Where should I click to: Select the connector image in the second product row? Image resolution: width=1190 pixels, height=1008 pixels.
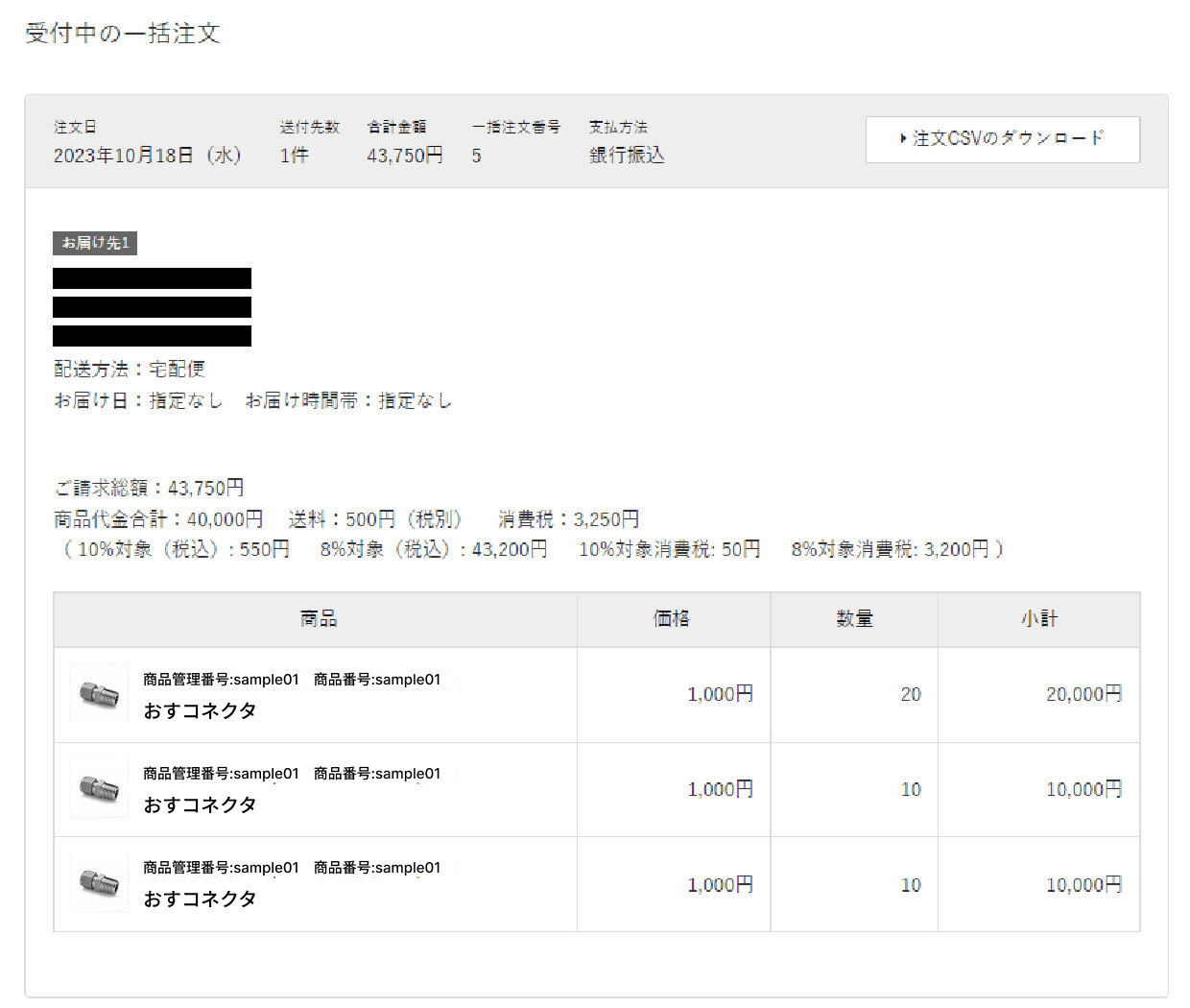click(99, 788)
